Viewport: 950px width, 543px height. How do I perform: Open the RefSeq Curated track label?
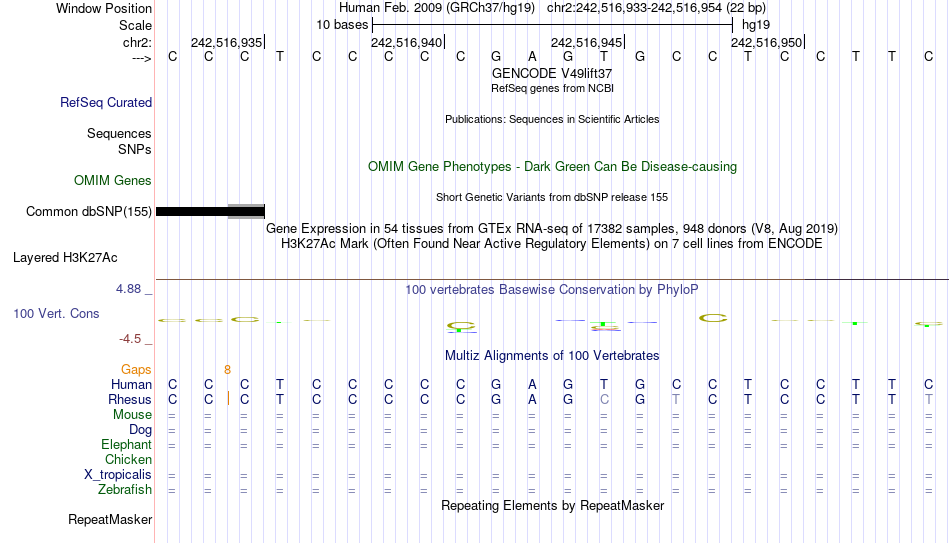[106, 102]
